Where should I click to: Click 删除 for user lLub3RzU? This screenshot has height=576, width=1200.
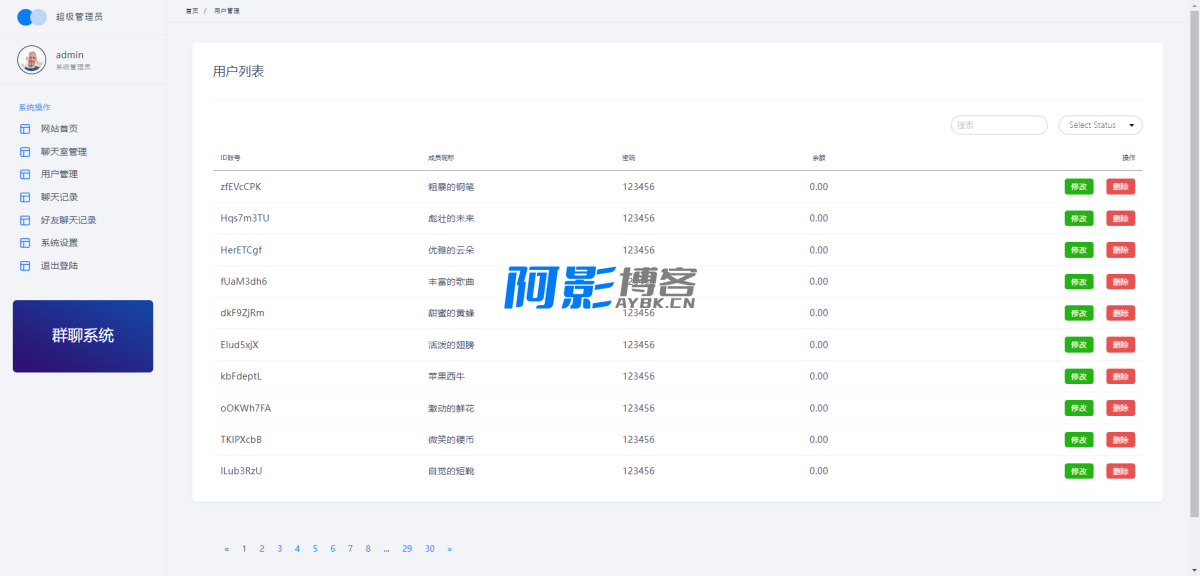click(1120, 471)
